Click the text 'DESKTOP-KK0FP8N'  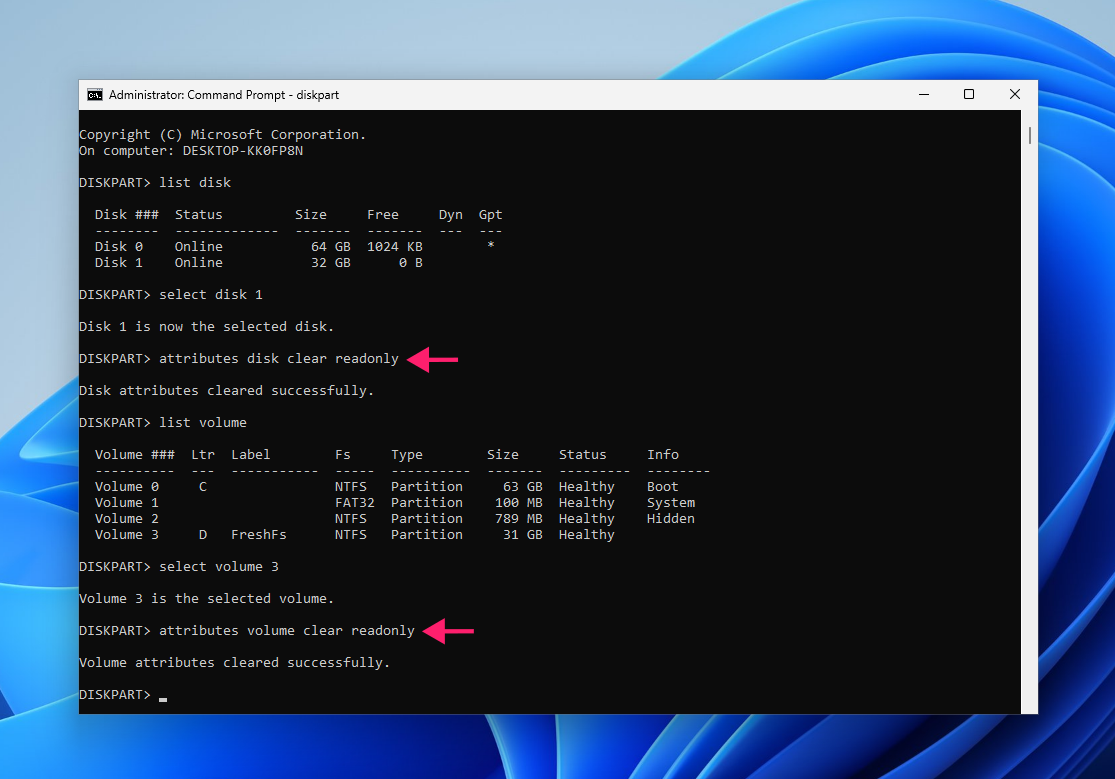click(242, 151)
